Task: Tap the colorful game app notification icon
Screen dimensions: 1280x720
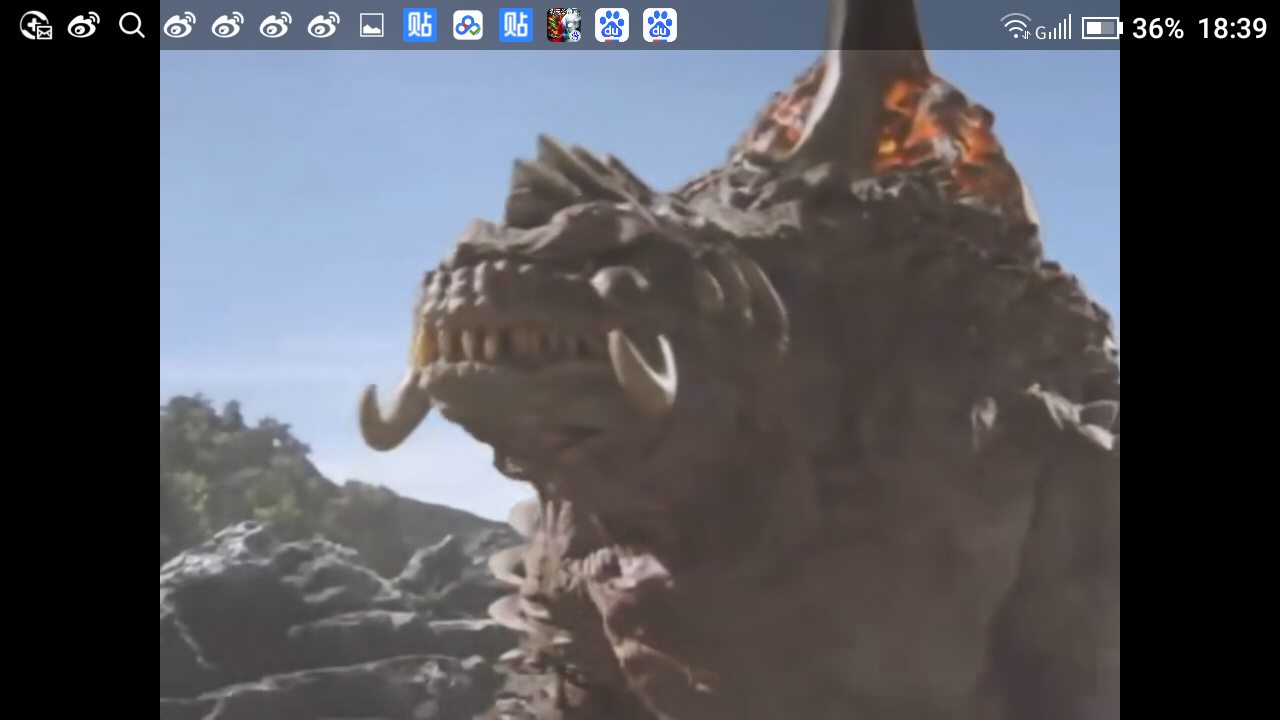Action: tap(564, 25)
